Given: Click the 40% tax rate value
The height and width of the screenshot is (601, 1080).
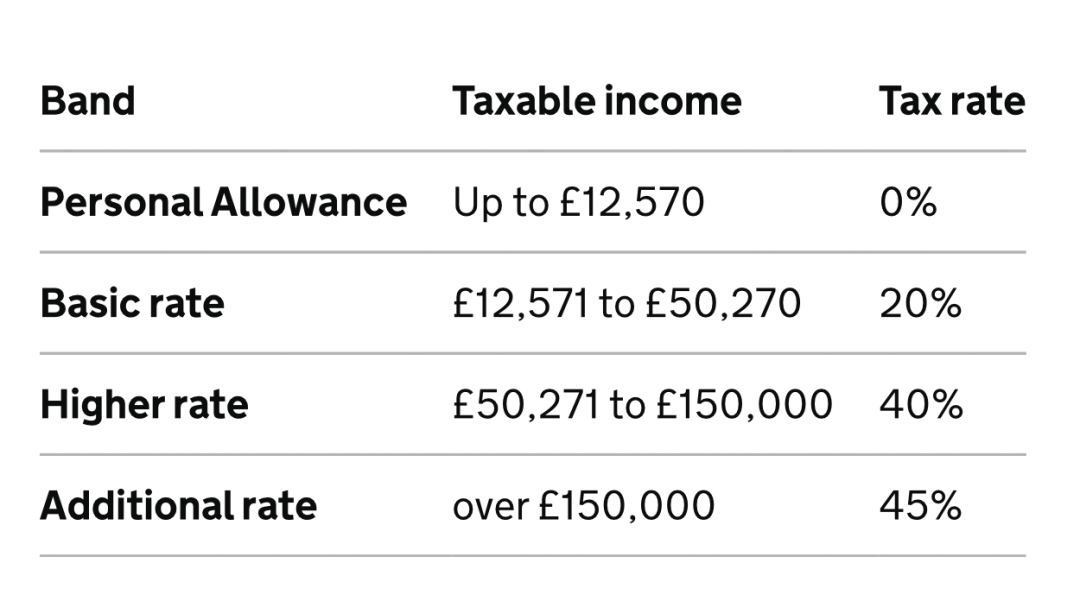Looking at the screenshot, I should [x=921, y=405].
